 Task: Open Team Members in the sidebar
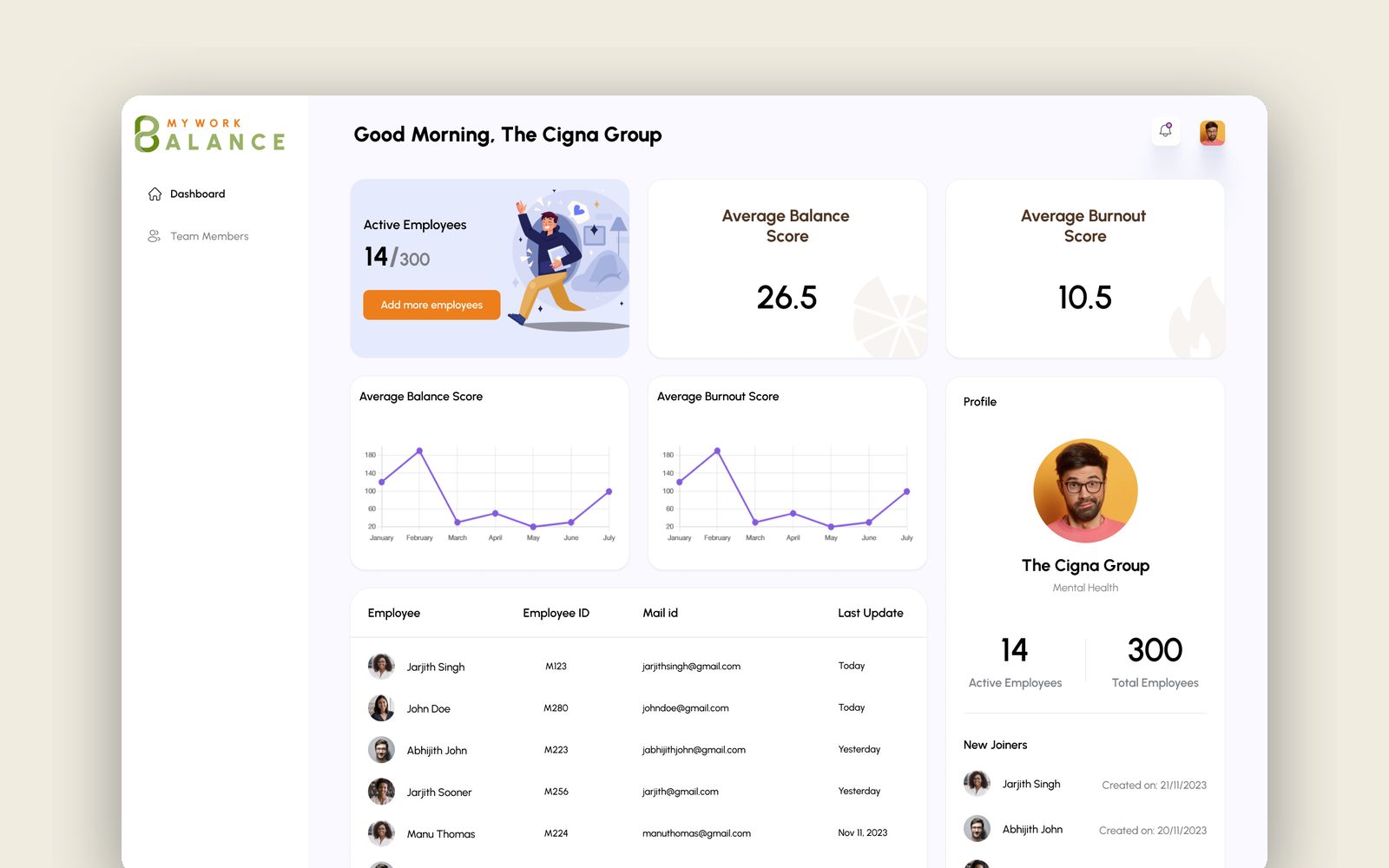pos(209,236)
